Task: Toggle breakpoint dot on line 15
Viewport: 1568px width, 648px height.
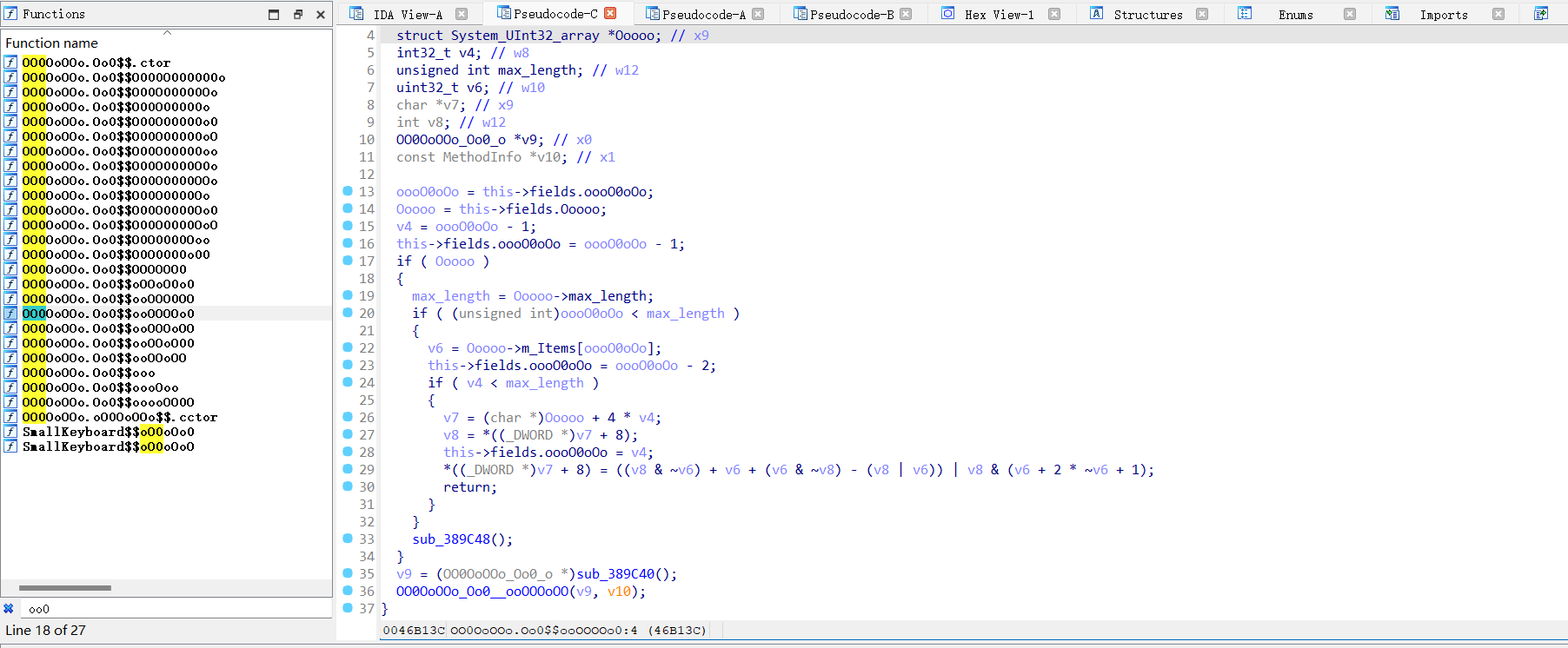Action: (x=348, y=226)
